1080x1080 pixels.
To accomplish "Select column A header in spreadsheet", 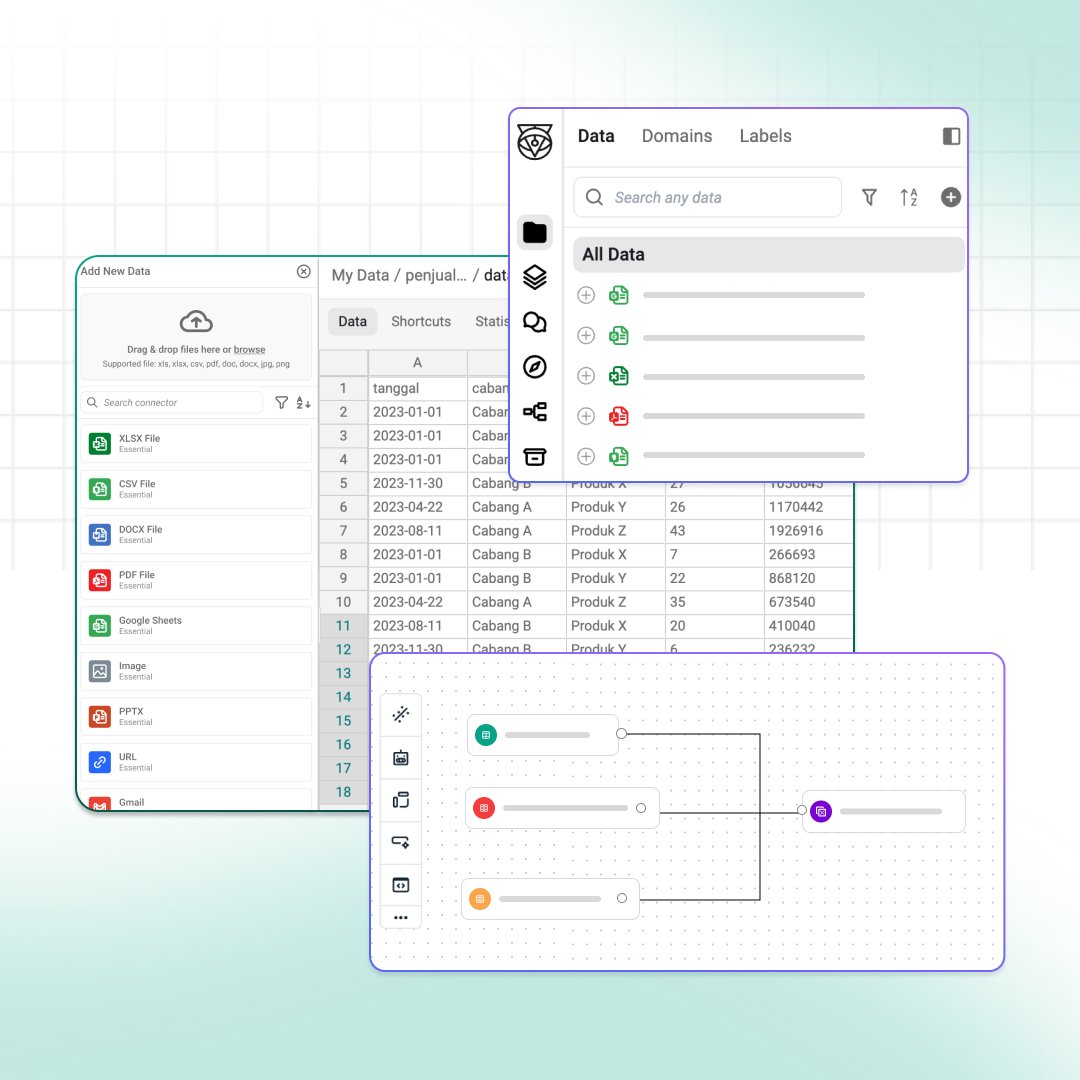I will 417,363.
